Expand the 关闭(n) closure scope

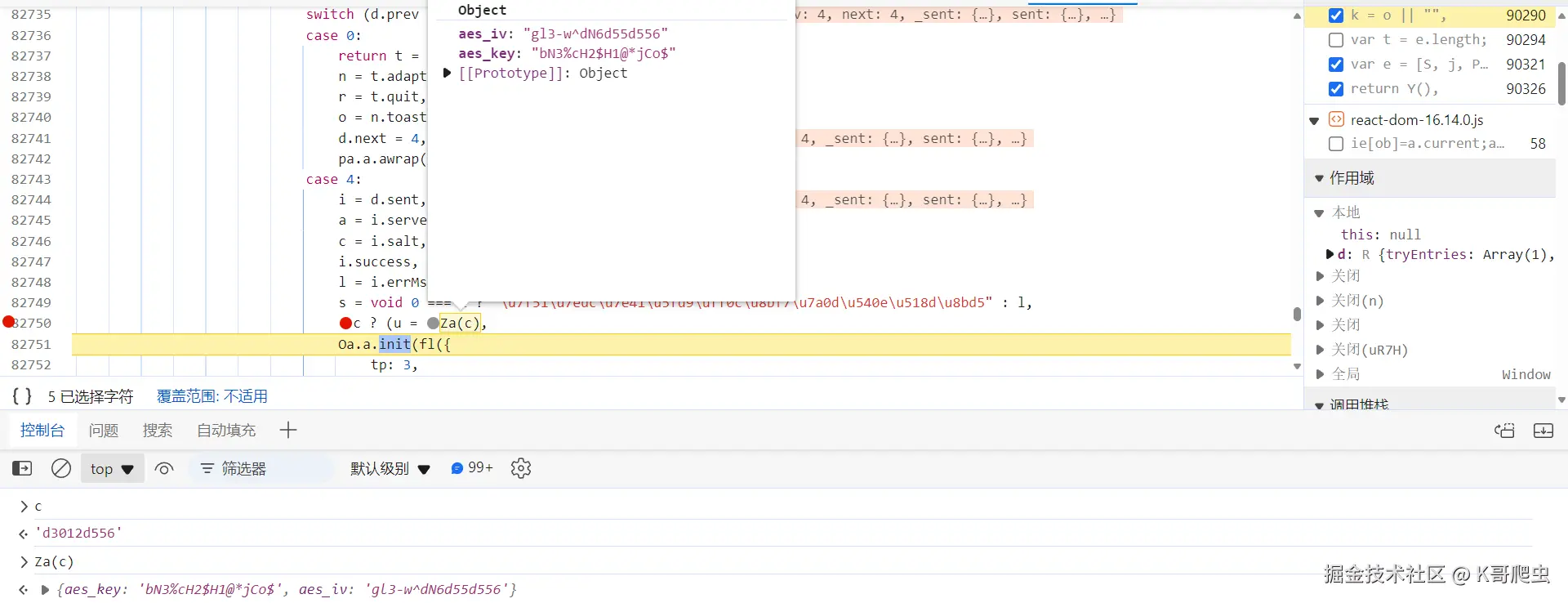point(1320,301)
